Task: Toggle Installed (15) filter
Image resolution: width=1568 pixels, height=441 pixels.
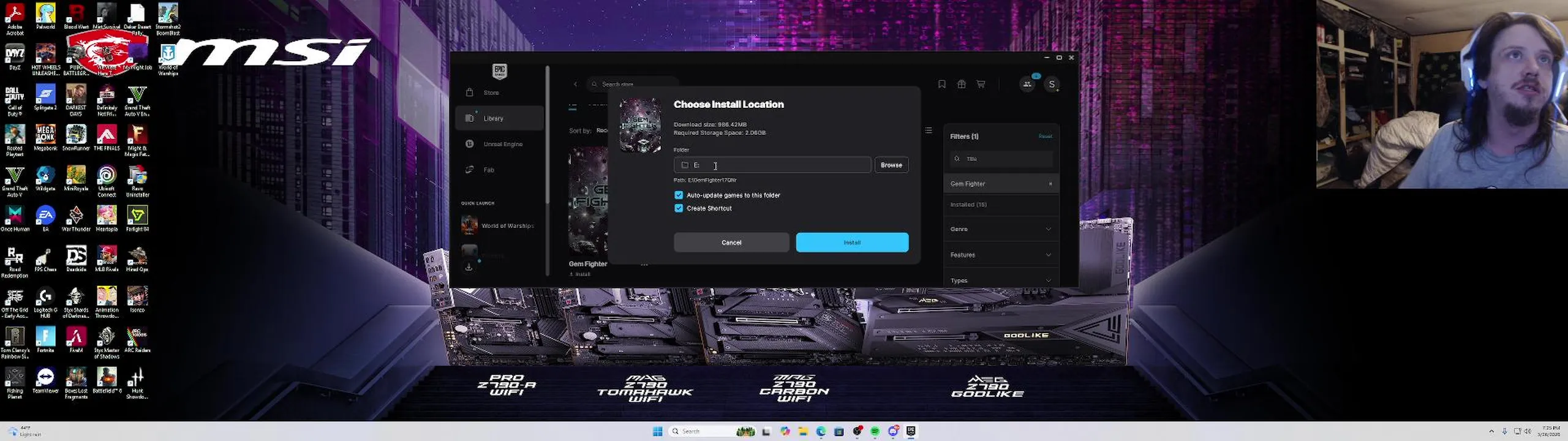Action: [x=1001, y=205]
